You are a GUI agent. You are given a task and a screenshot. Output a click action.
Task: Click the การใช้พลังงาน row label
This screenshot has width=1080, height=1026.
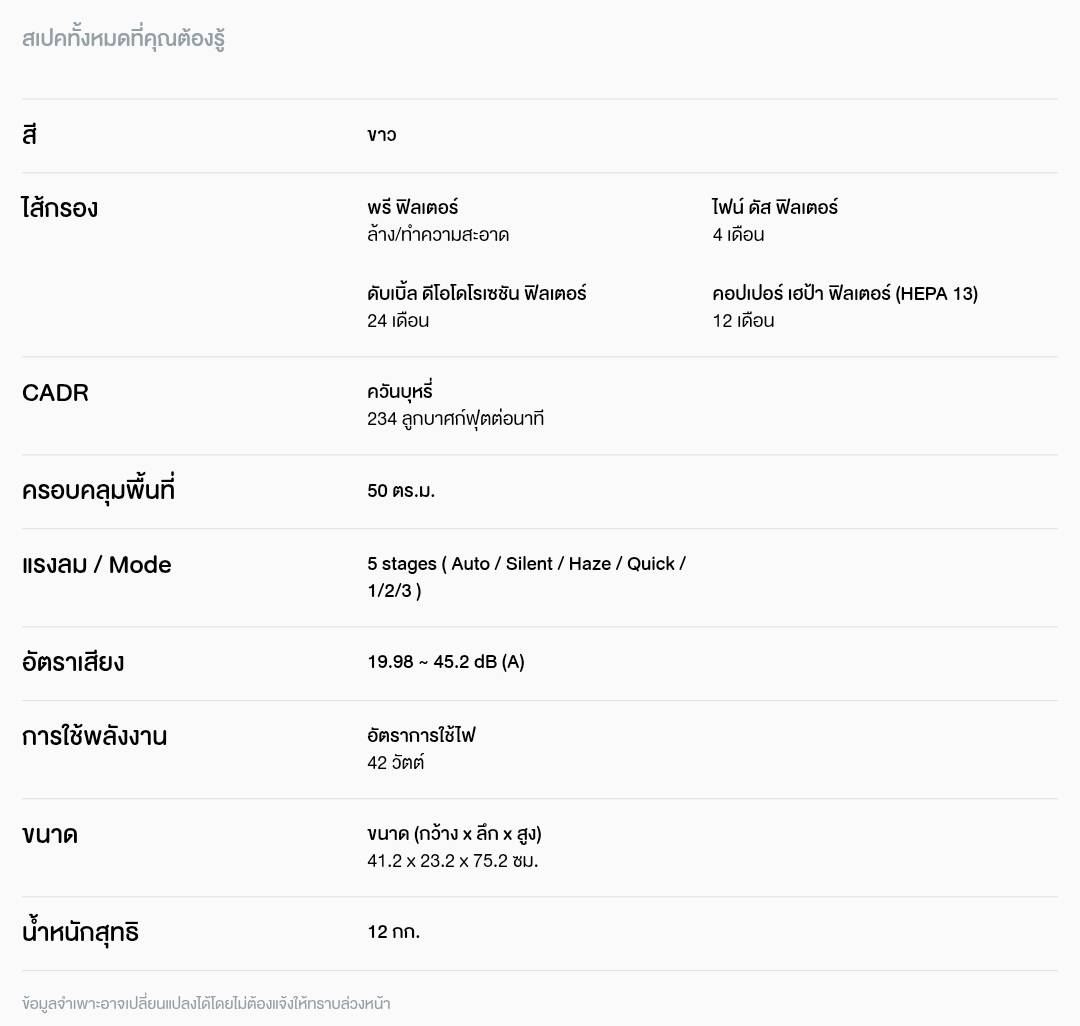94,737
